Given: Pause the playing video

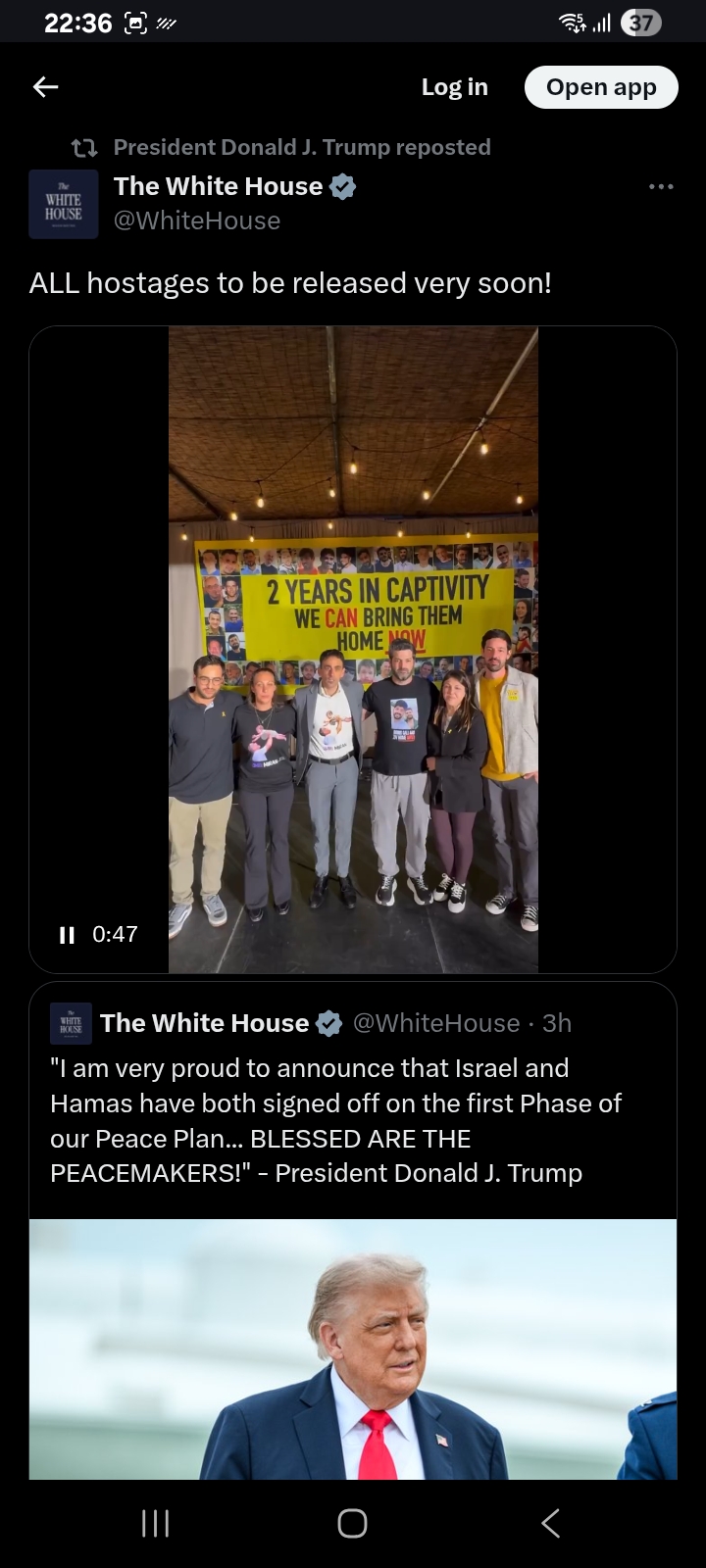Looking at the screenshot, I should [x=67, y=935].
